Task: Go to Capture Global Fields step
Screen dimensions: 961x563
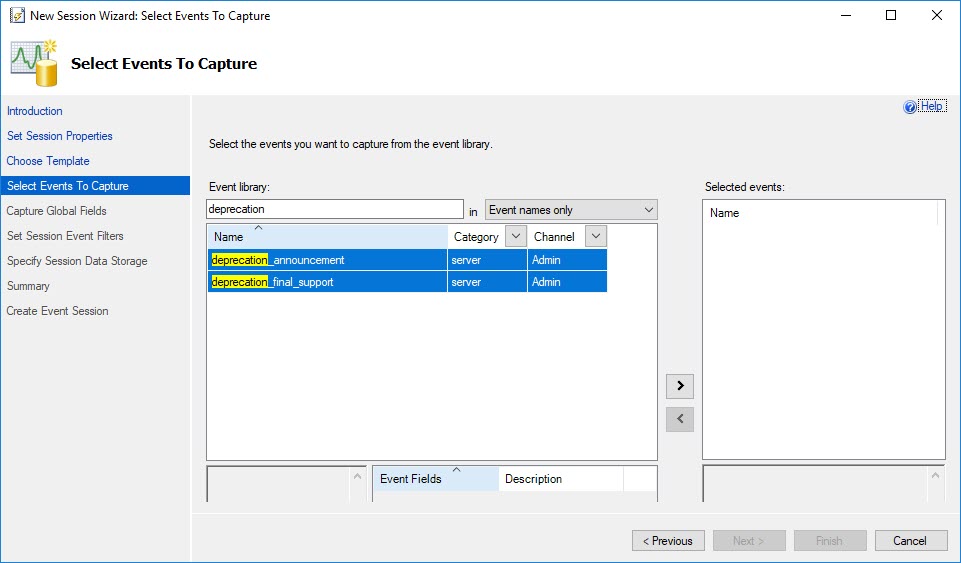Action: [x=56, y=211]
